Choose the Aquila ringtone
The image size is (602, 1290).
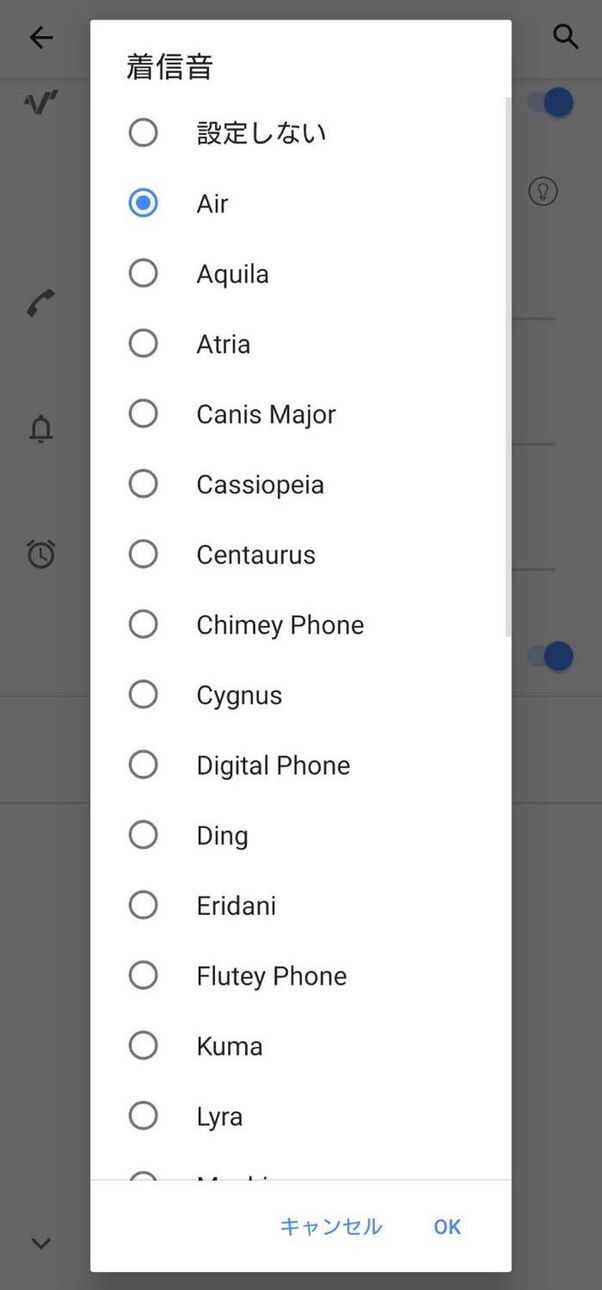pos(144,274)
